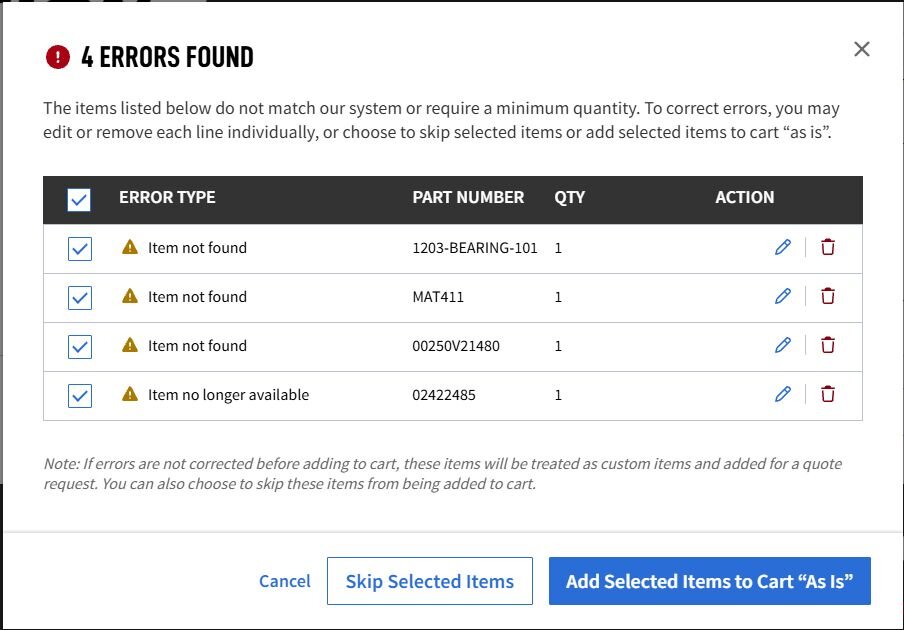Dismiss the errors dialog with the X
Image resolution: width=904 pixels, height=630 pixels.
tap(861, 48)
